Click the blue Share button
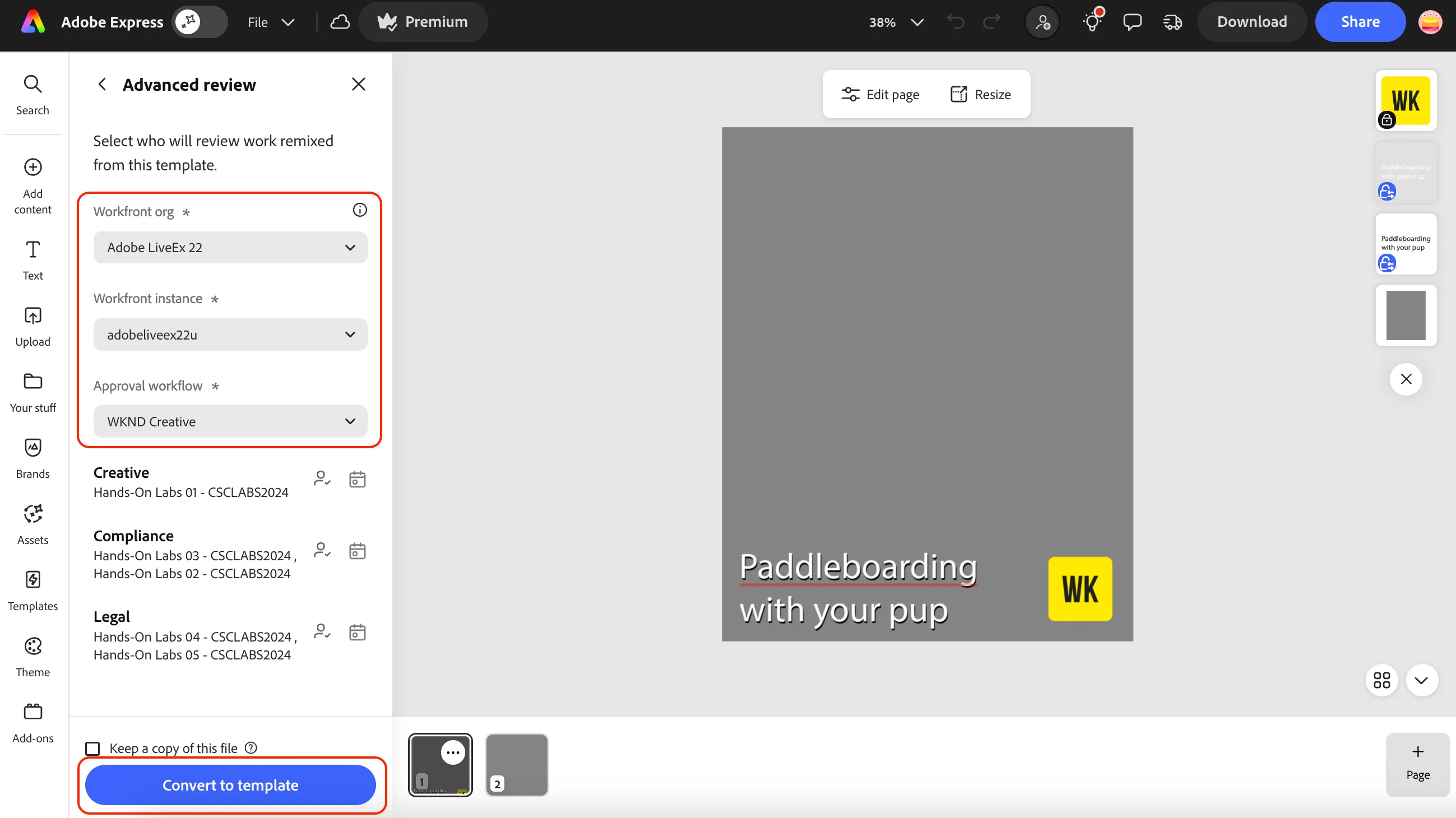The image size is (1456, 818). point(1360,22)
